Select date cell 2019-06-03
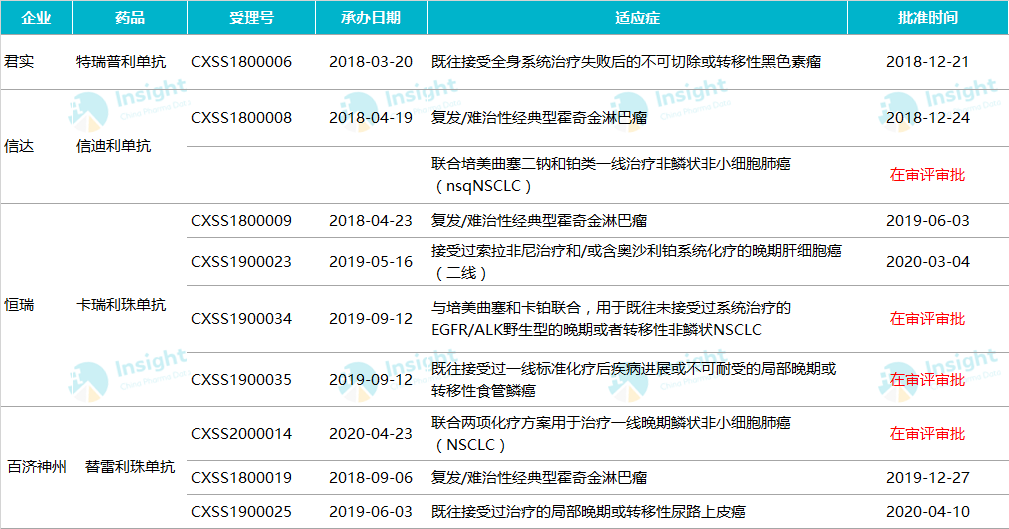The image size is (1009, 529). click(371, 512)
